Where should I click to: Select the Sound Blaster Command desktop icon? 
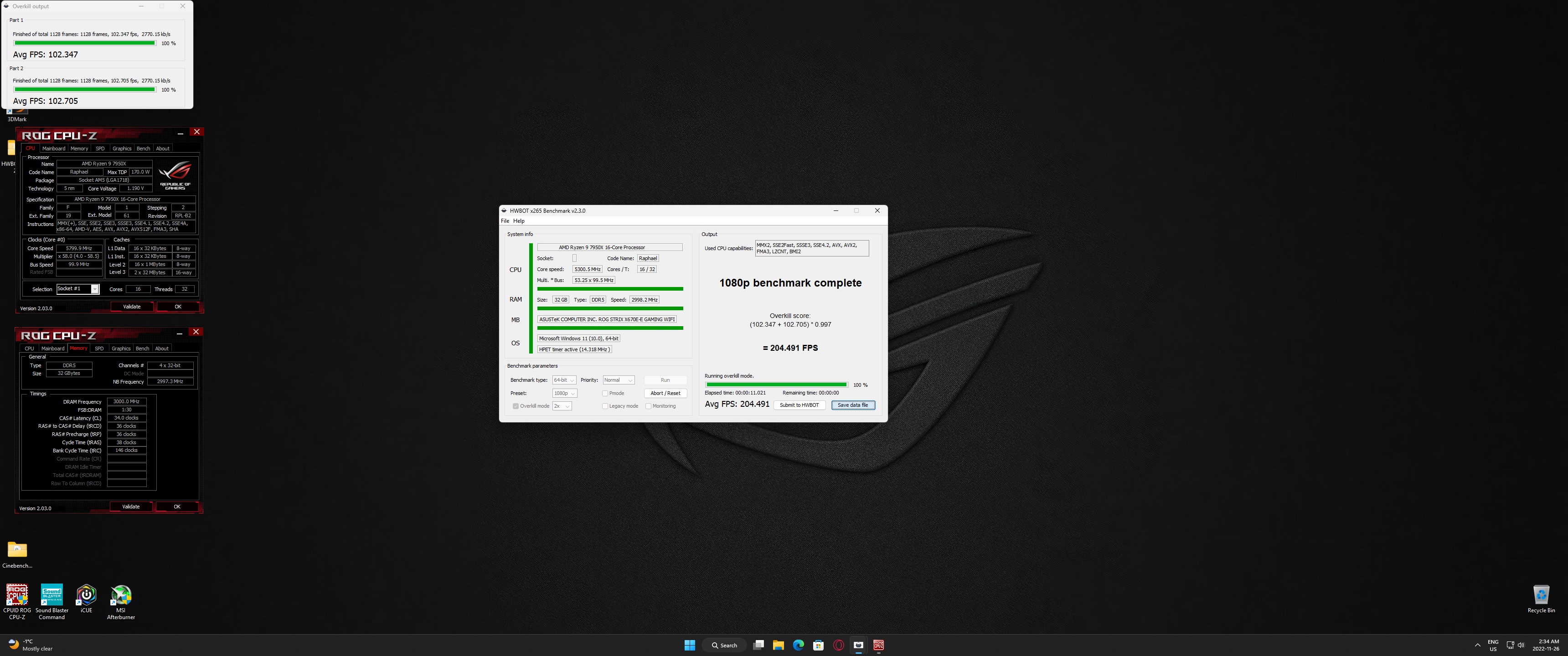[x=52, y=602]
